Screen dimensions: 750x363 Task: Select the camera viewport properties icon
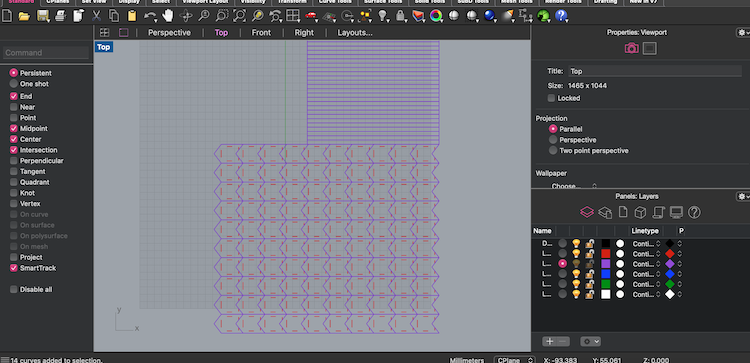click(x=631, y=48)
